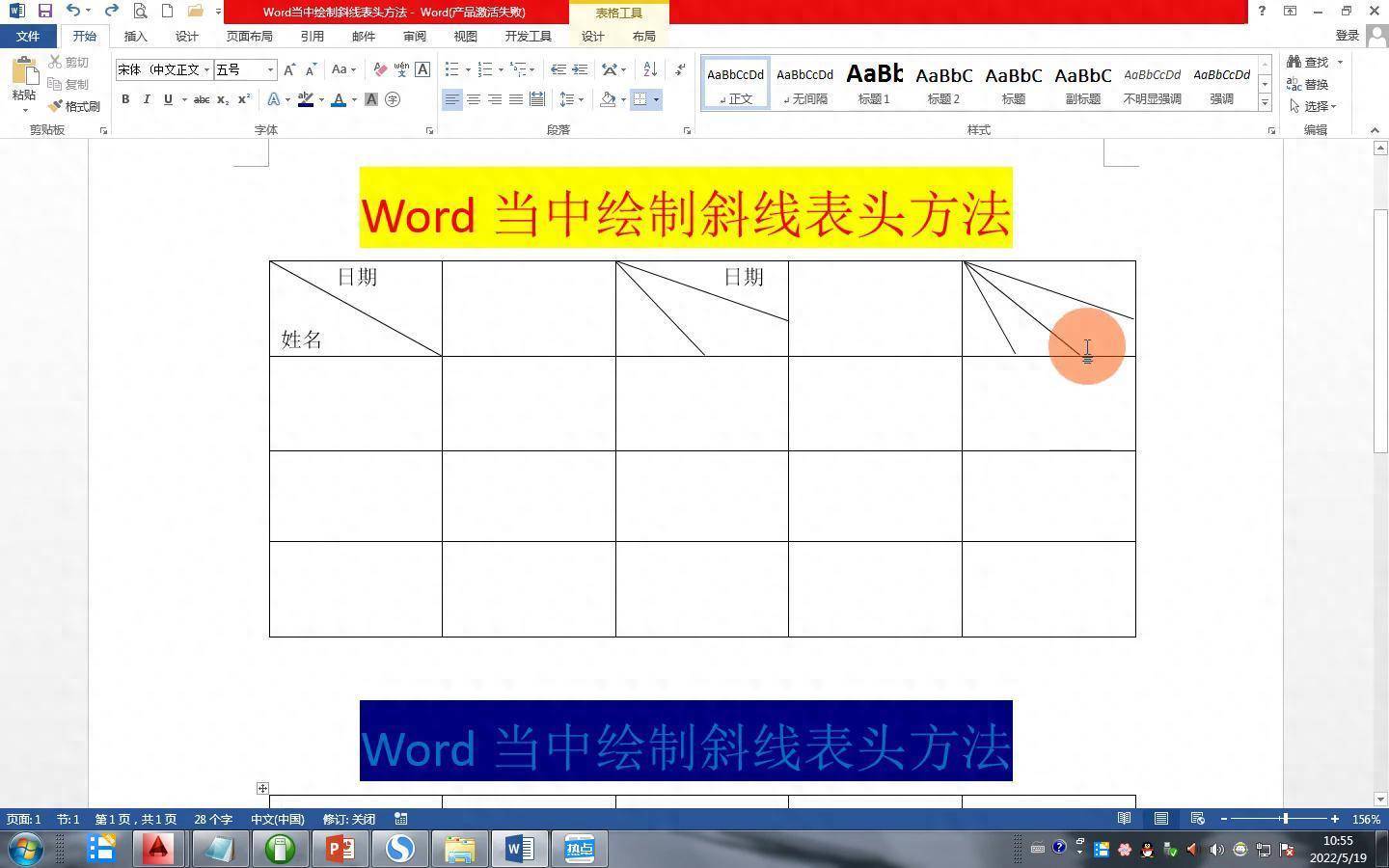Viewport: 1389px width, 868px height.
Task: Click the Save icon in quick access toolbar
Action: (x=44, y=11)
